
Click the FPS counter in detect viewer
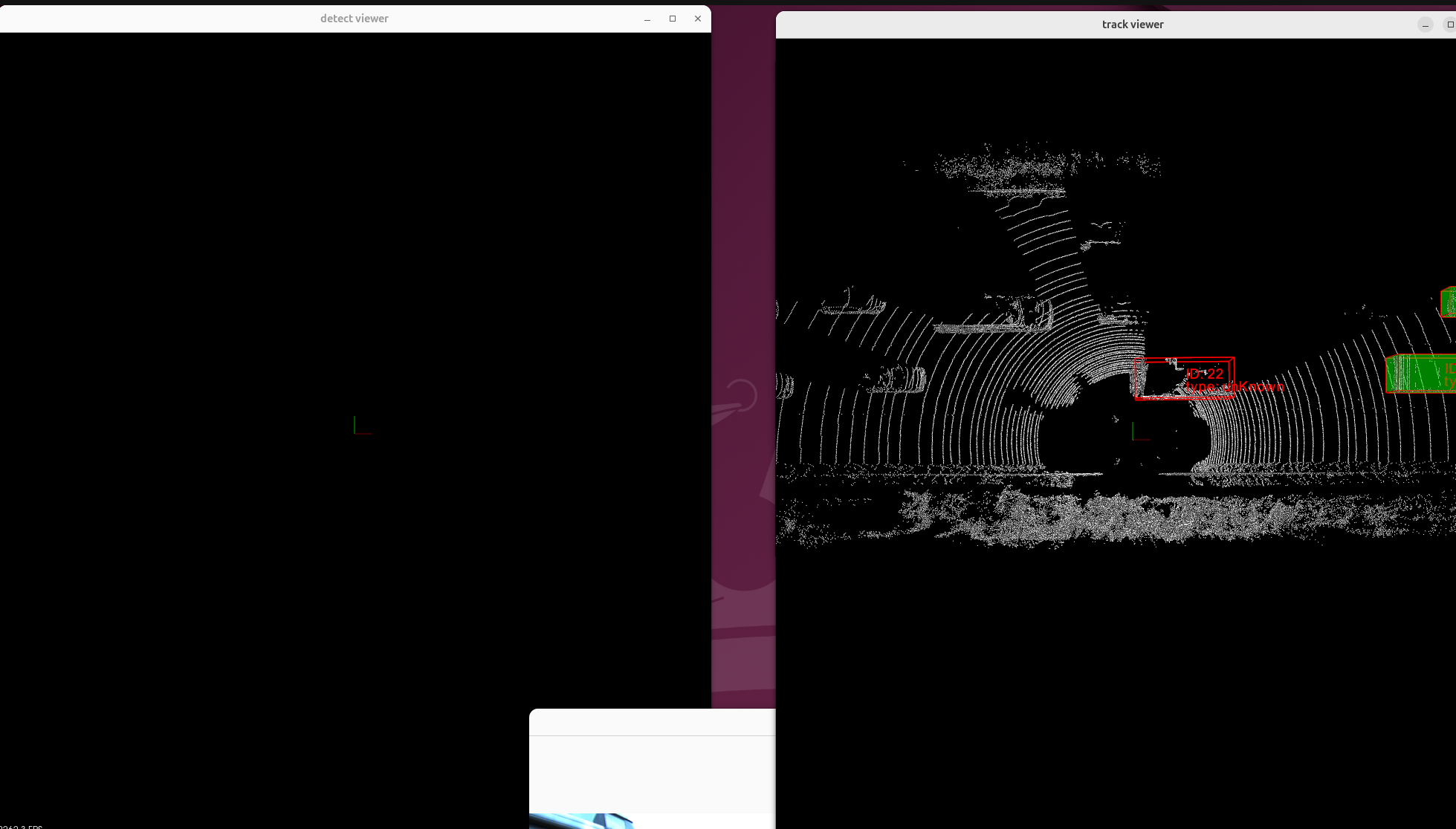point(21,826)
